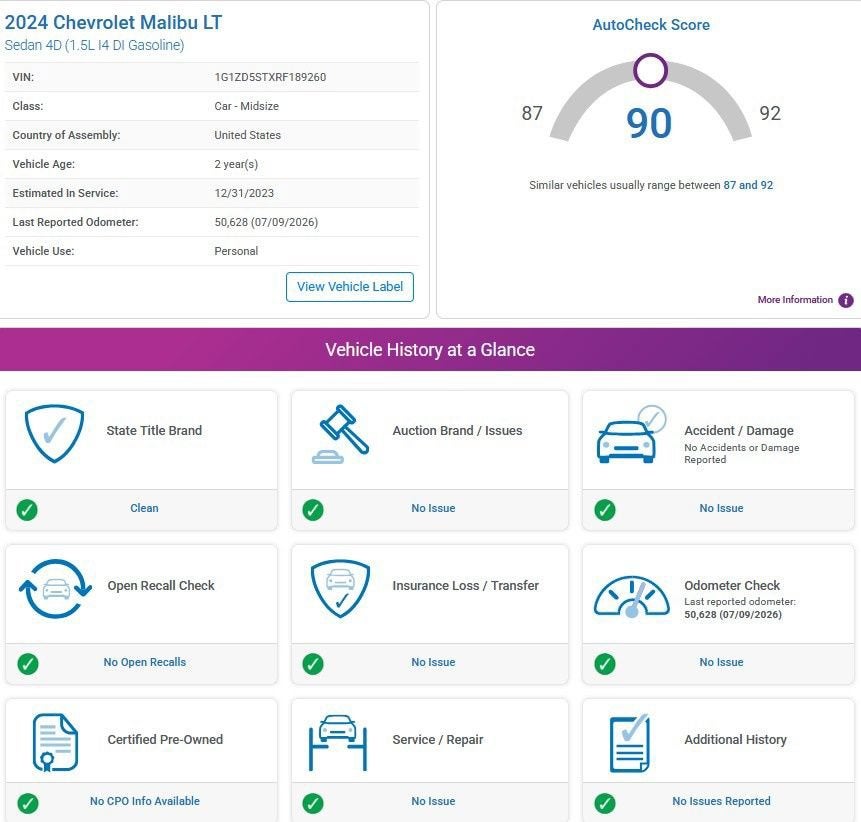This screenshot has width=861, height=822.
Task: Click the Accident / Damage car icon
Action: pyautogui.click(x=631, y=435)
